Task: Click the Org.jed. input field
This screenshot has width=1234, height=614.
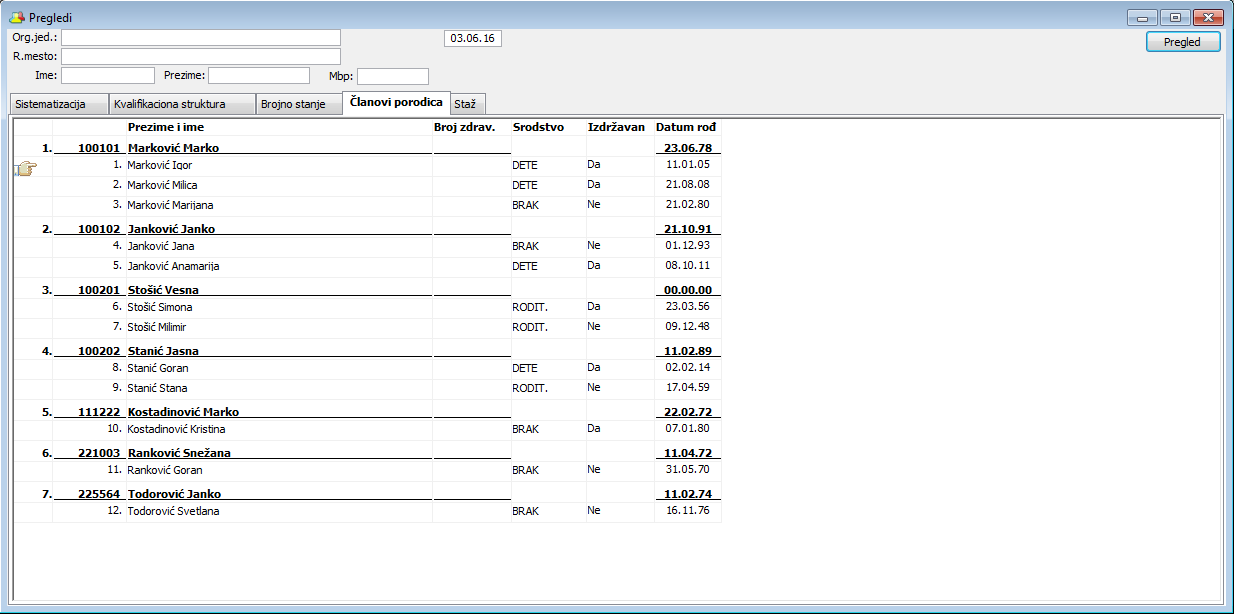Action: [201, 38]
